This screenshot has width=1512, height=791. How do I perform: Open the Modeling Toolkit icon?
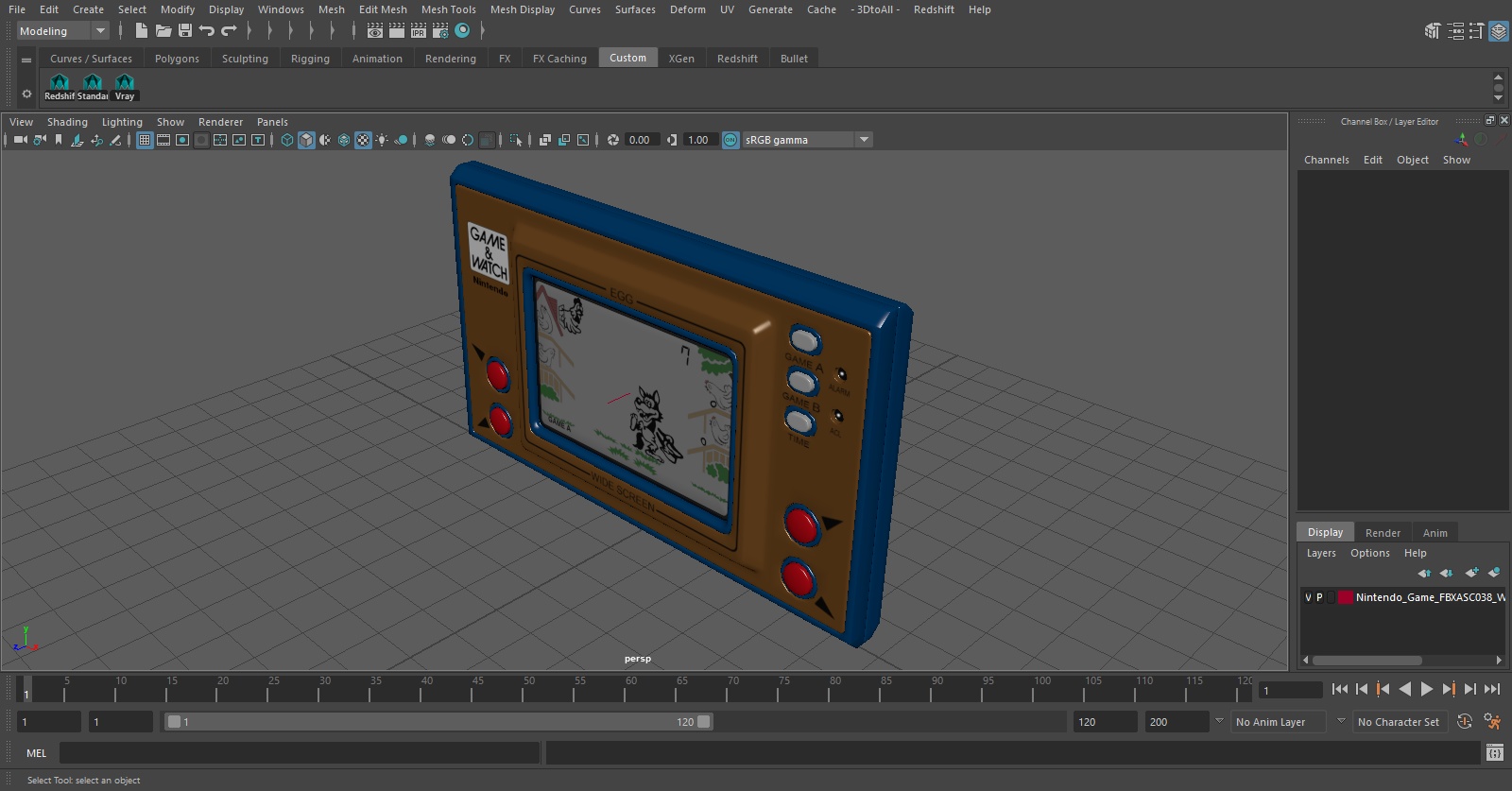tap(1433, 31)
